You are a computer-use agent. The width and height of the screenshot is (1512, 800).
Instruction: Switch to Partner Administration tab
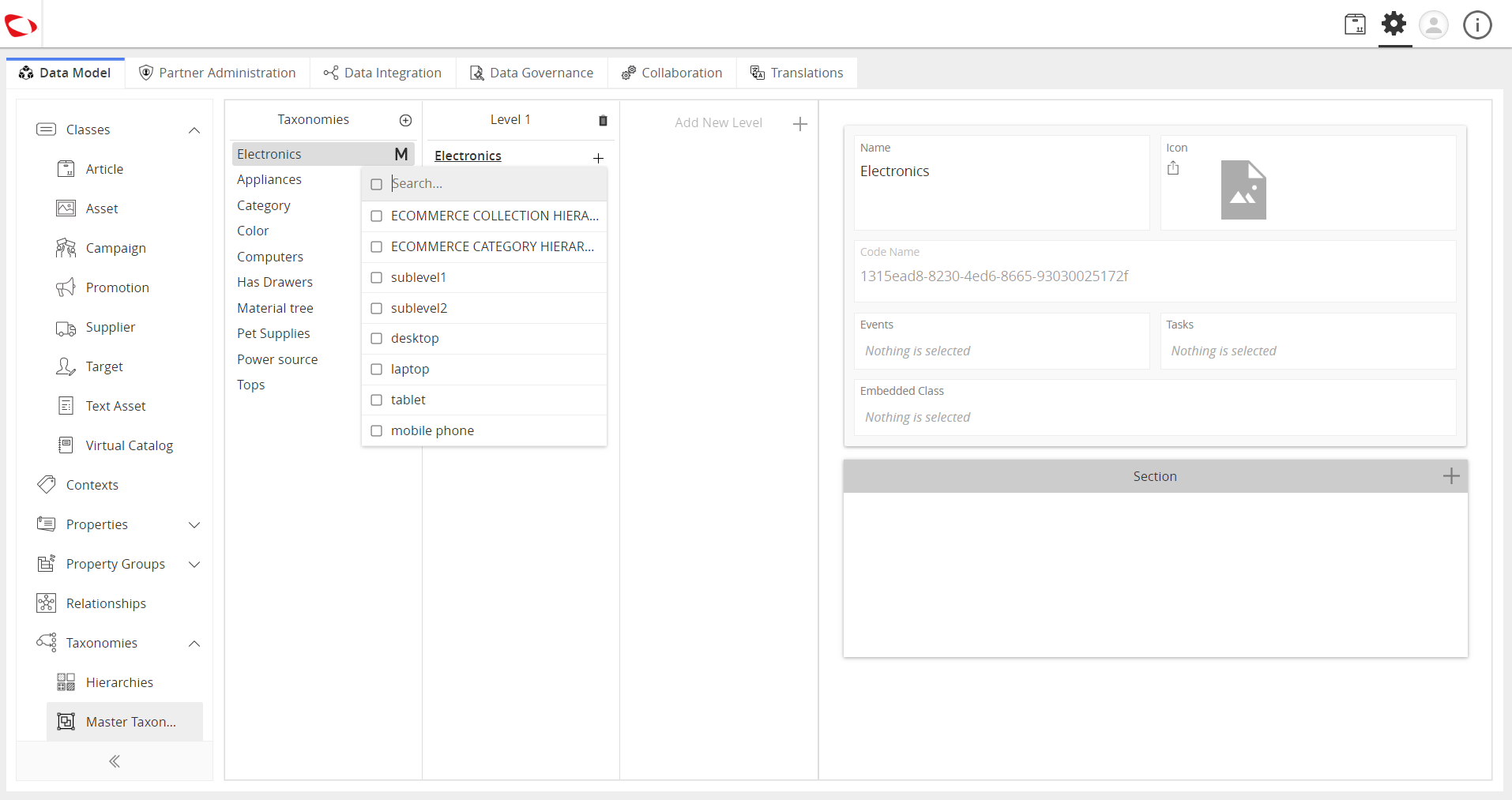(x=217, y=73)
